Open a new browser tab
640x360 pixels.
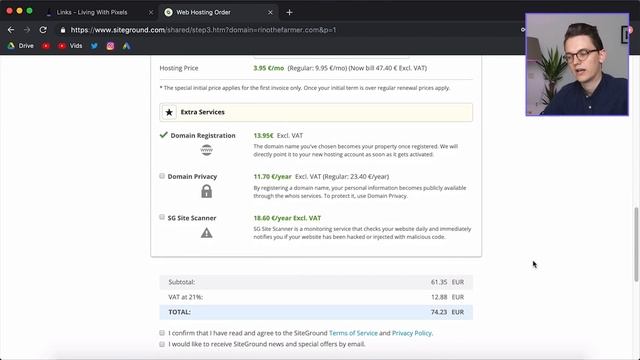click(289, 12)
